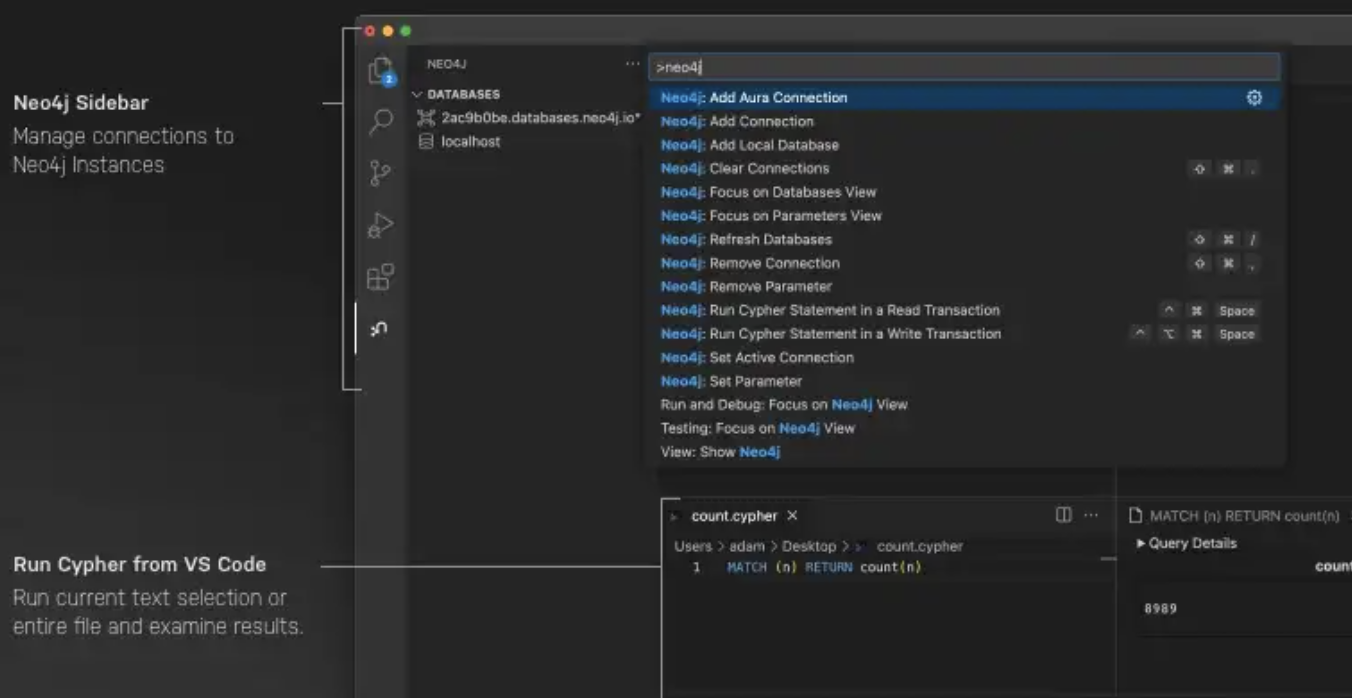Screen dimensions: 1352x698
Task: Choose Neo4j: Focus on Databases View
Action: click(x=965, y=192)
